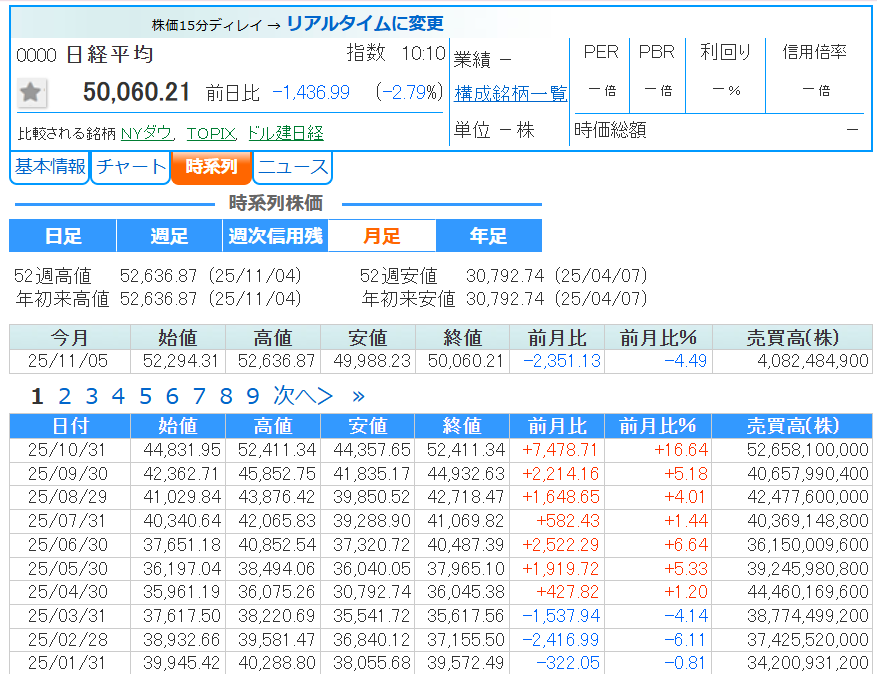The width and height of the screenshot is (877, 674).
Task: Go to page 5 of results
Action: pos(145,396)
